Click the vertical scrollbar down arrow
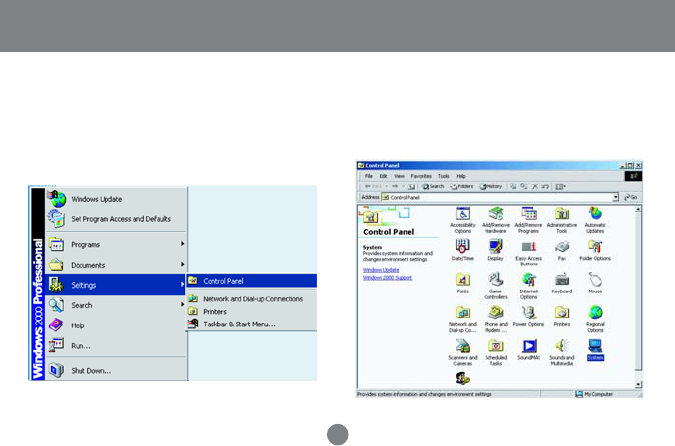 638,384
